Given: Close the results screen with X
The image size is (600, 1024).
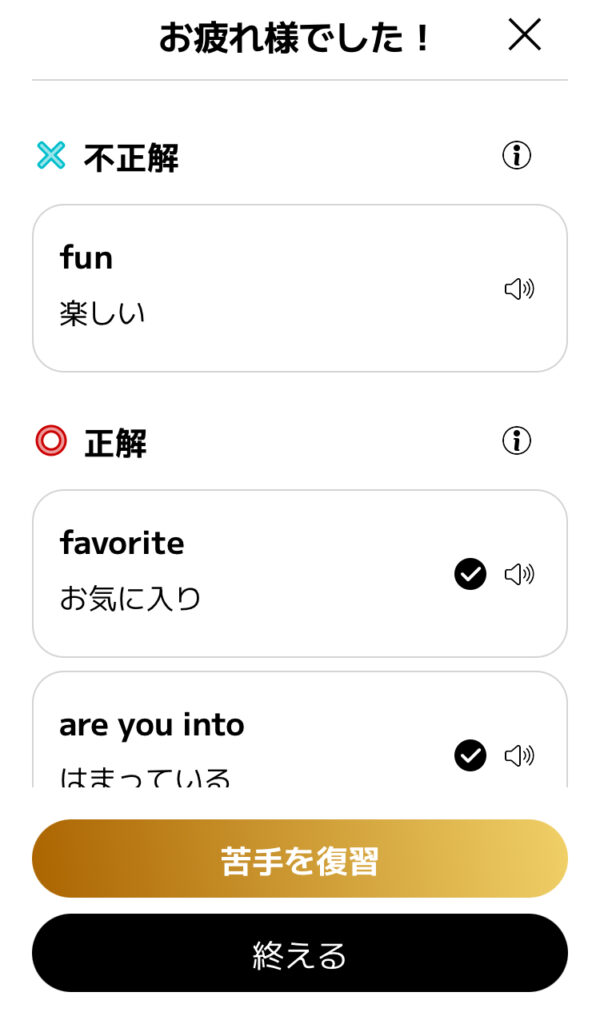Looking at the screenshot, I should pos(524,34).
